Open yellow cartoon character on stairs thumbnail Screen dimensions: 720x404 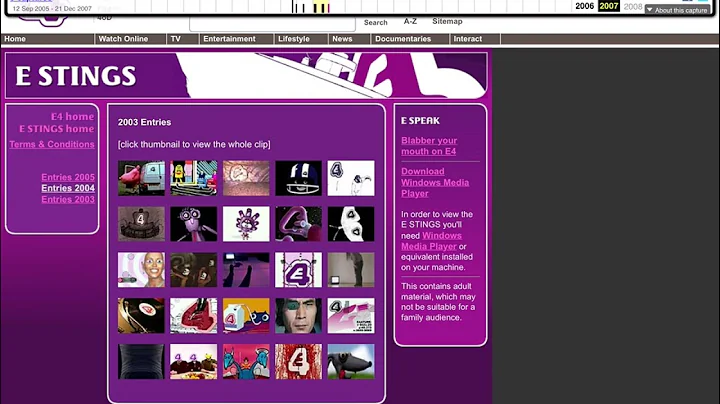click(x=194, y=178)
